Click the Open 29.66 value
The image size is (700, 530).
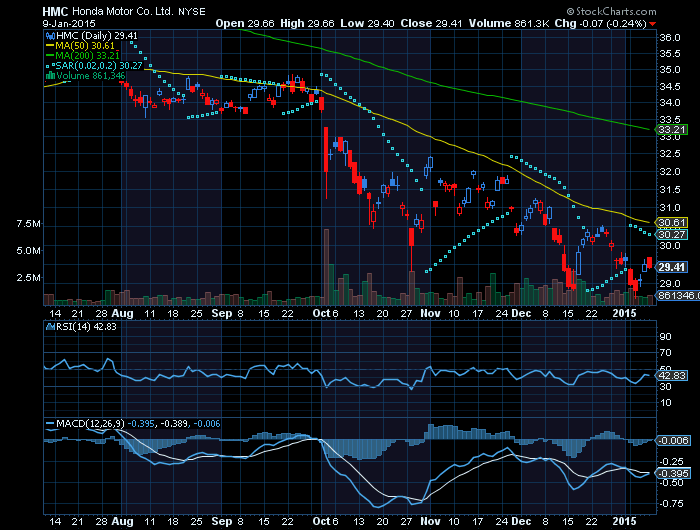point(245,23)
